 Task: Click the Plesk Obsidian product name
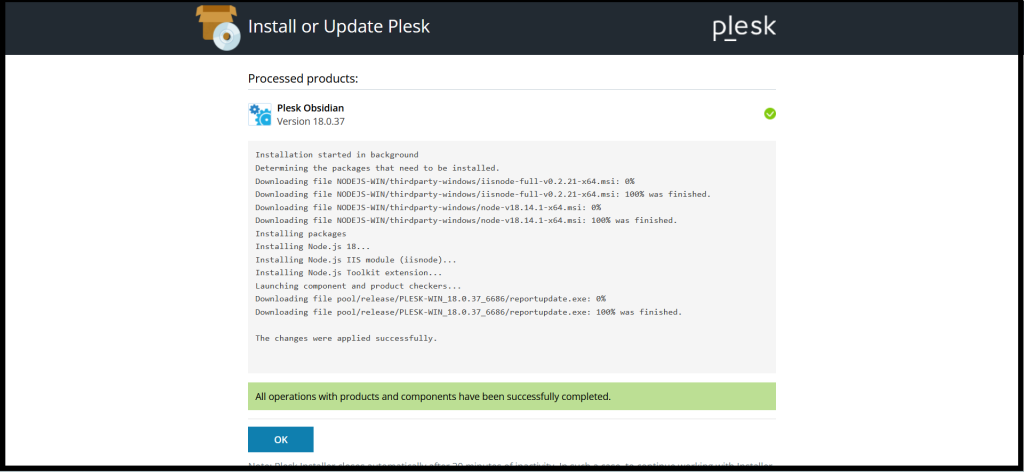point(310,108)
